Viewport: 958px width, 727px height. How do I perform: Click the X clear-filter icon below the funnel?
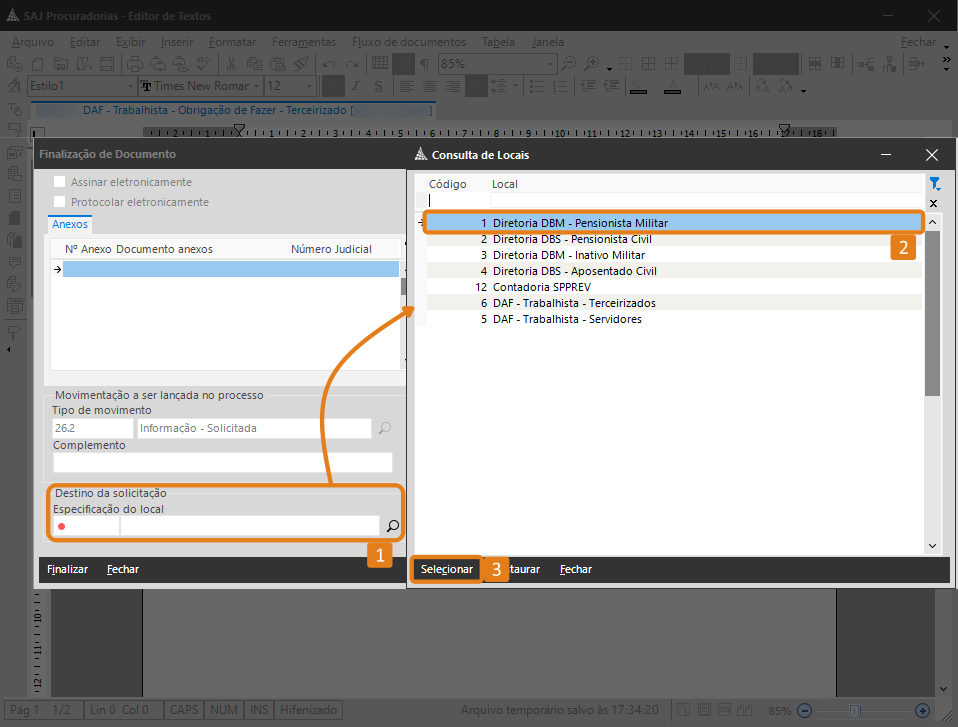point(934,203)
